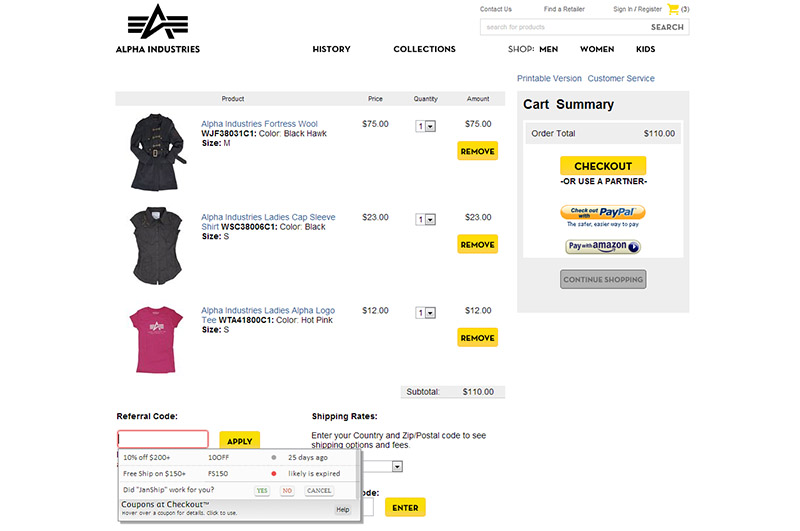Click the FS150 coupon code
Viewport: 800px width, 531px height.
point(218,474)
